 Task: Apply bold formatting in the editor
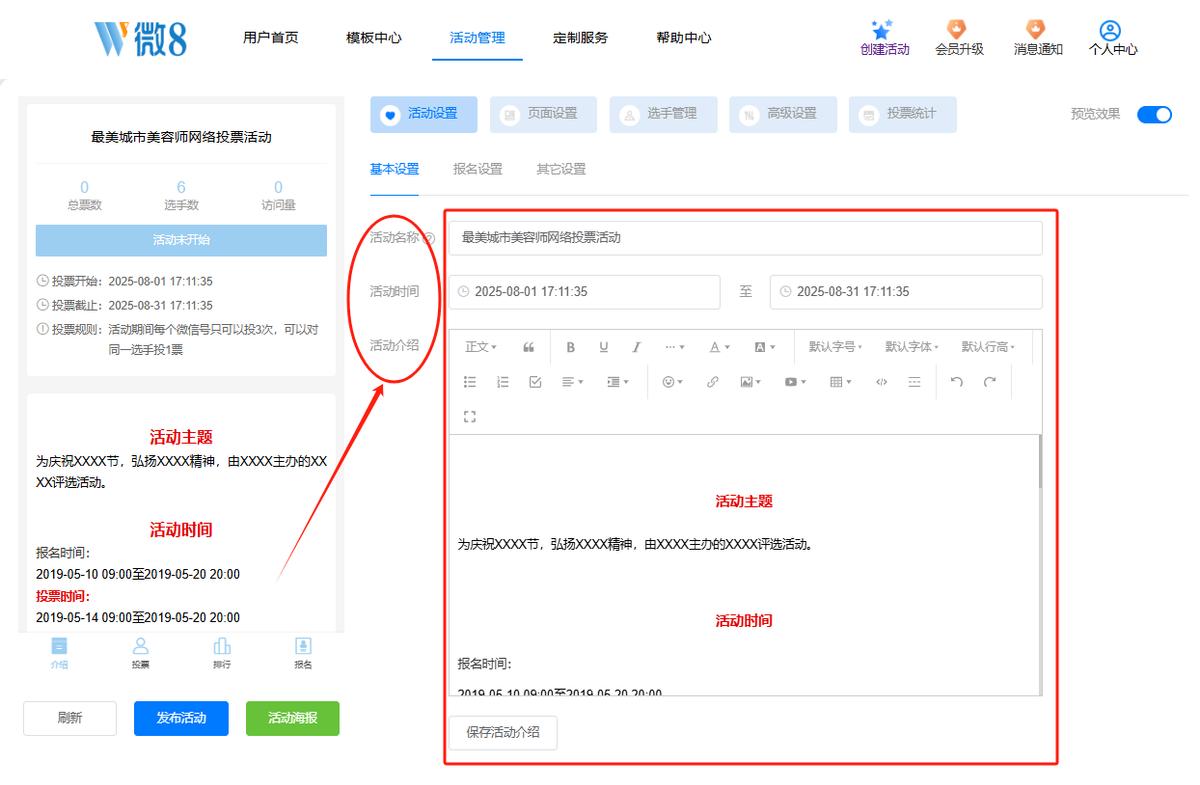571,347
